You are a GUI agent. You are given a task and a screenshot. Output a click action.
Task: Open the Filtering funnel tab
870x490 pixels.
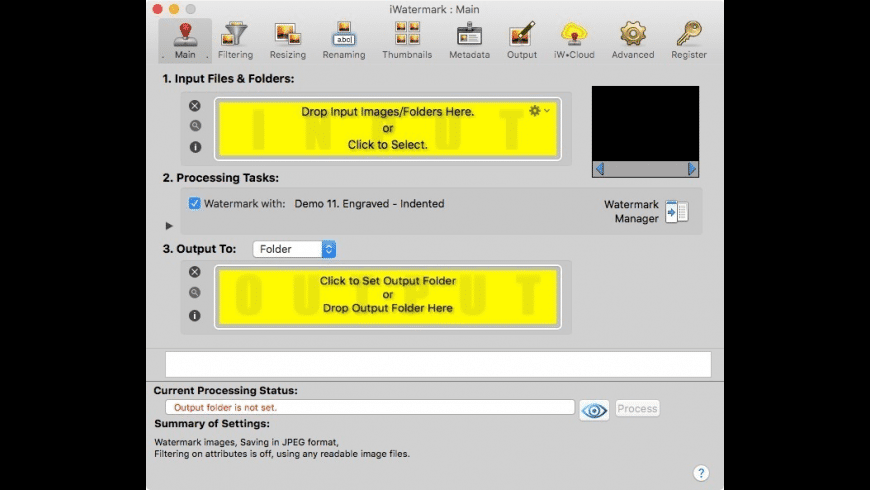click(235, 41)
